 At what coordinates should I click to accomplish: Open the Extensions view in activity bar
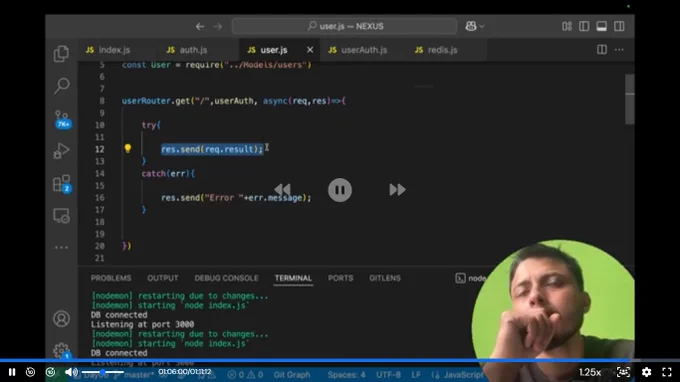tap(62, 183)
